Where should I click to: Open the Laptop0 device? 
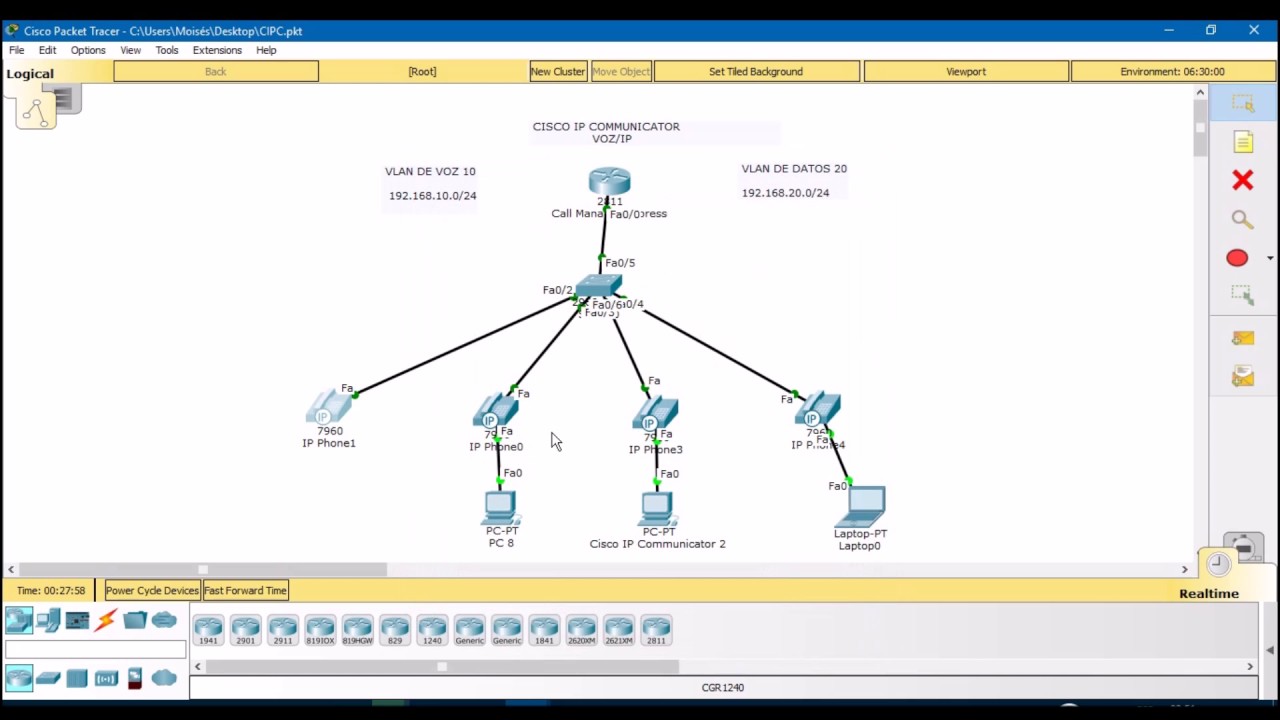[860, 506]
